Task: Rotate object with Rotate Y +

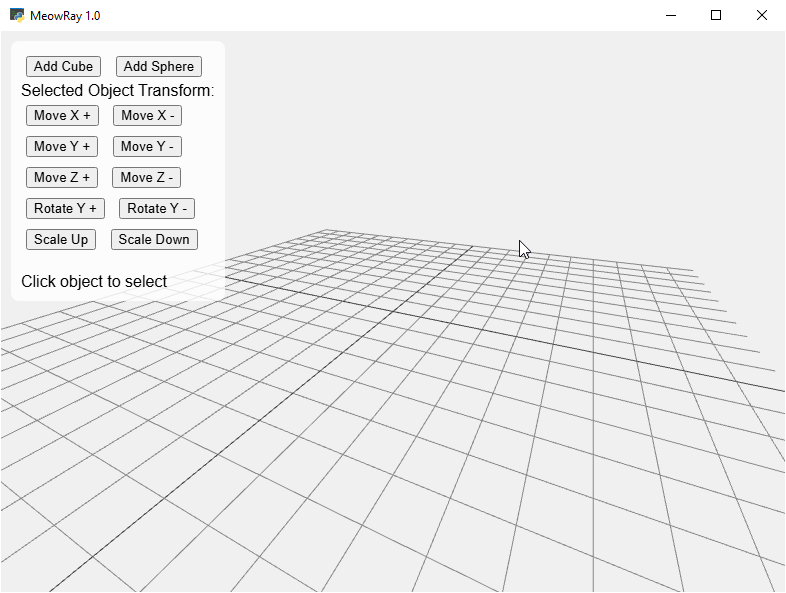Action: pos(65,209)
